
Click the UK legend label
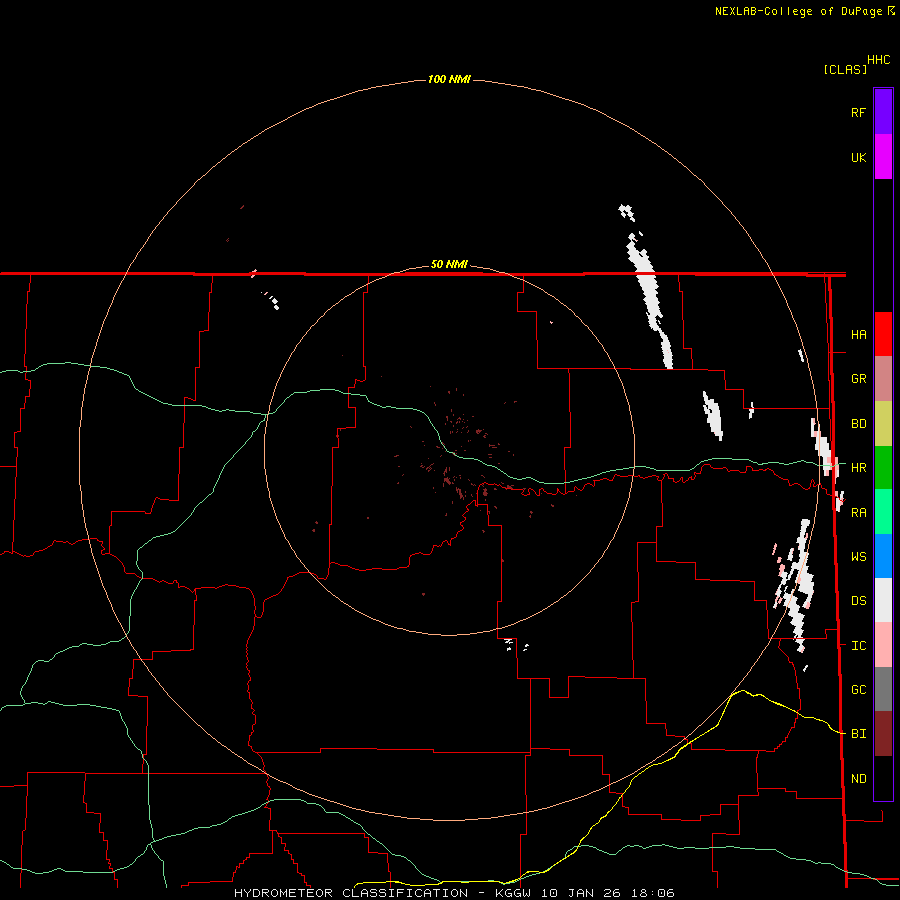coord(858,157)
